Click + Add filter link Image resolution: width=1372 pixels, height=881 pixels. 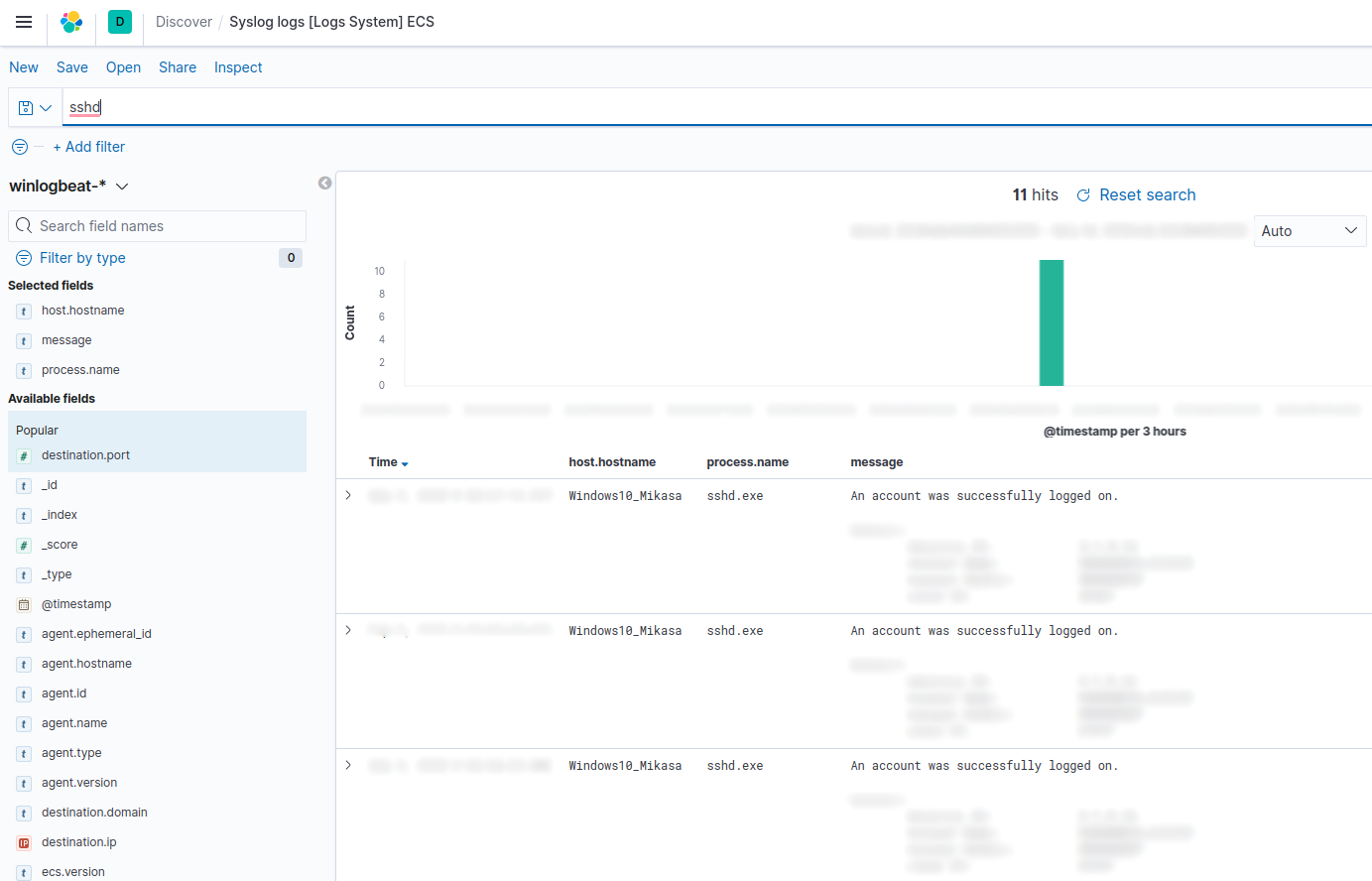click(x=89, y=147)
